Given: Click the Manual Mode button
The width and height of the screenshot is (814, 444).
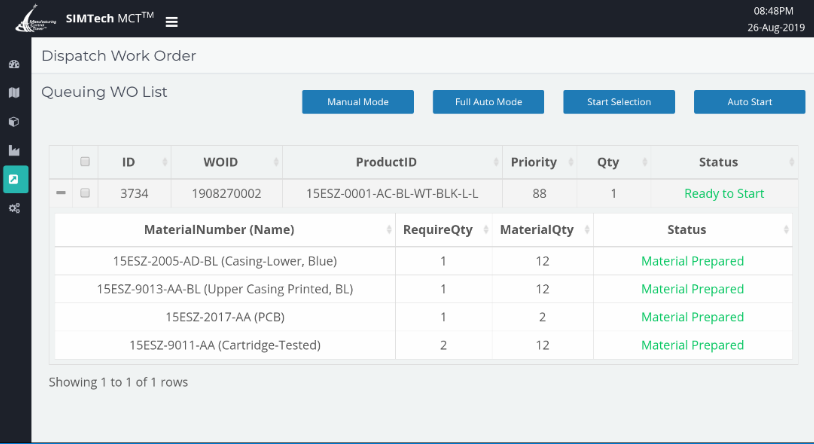Looking at the screenshot, I should 358,102.
